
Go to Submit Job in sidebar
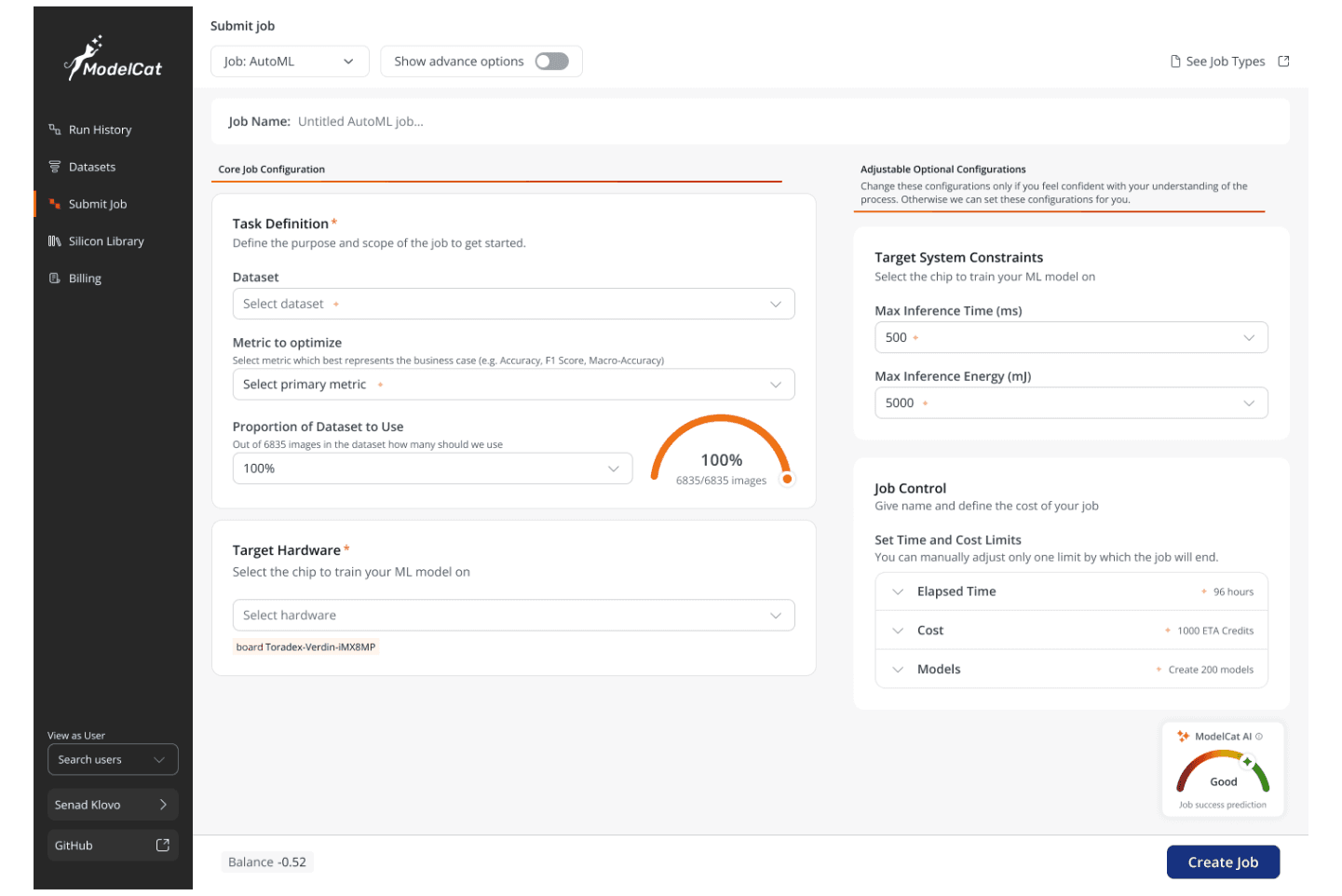click(98, 204)
